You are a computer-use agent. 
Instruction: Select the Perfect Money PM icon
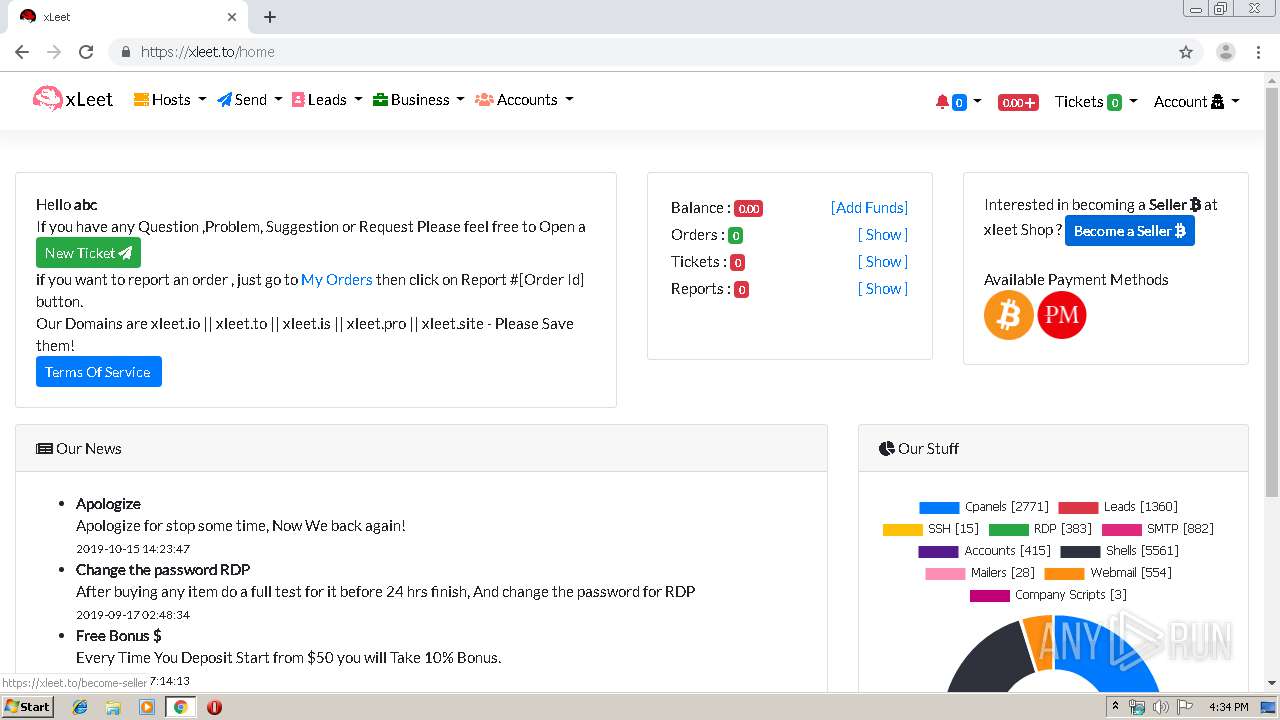[1062, 315]
